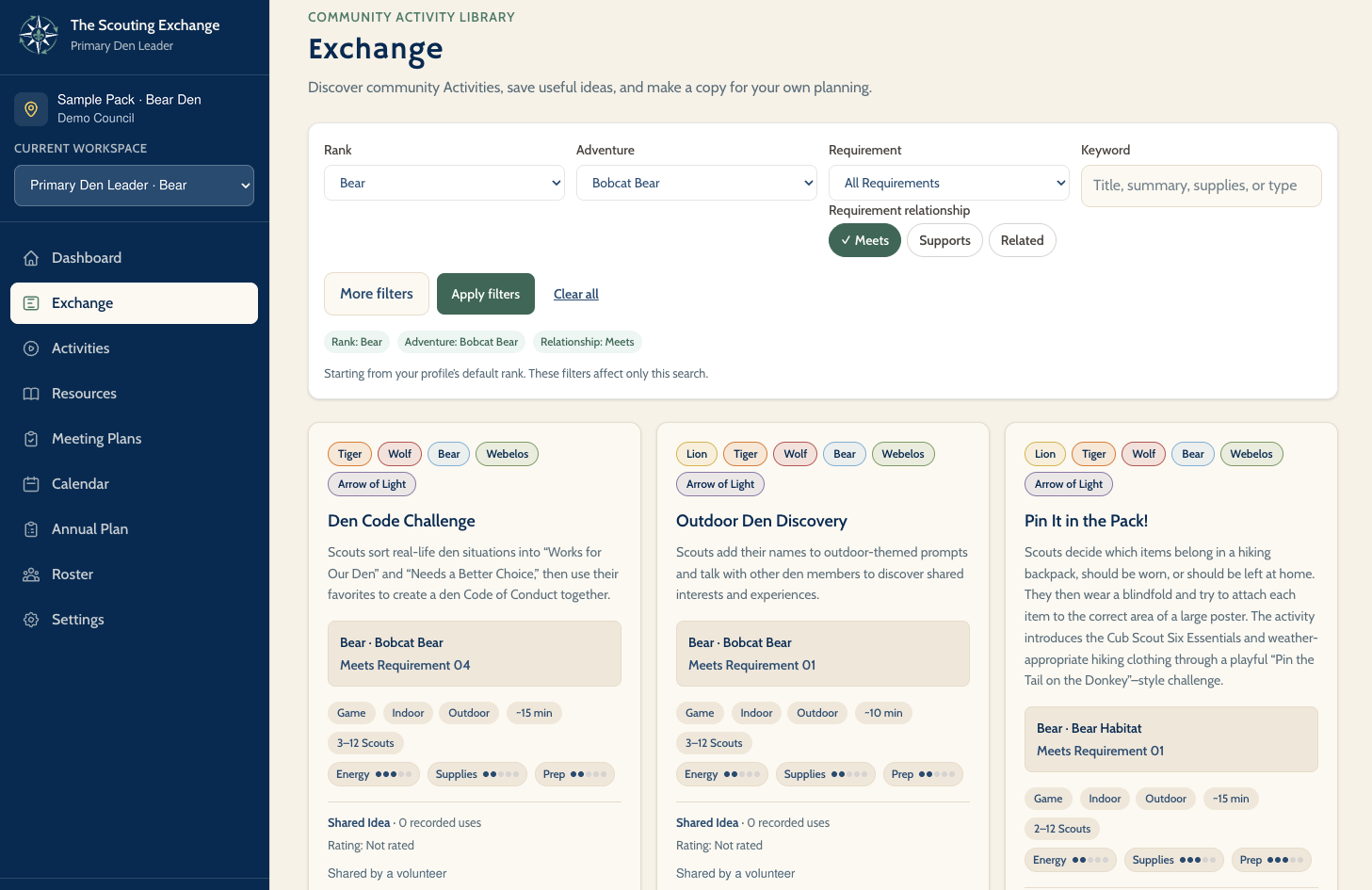The width and height of the screenshot is (1372, 890).
Task: Click the Activities play-circle icon
Action: (x=31, y=348)
